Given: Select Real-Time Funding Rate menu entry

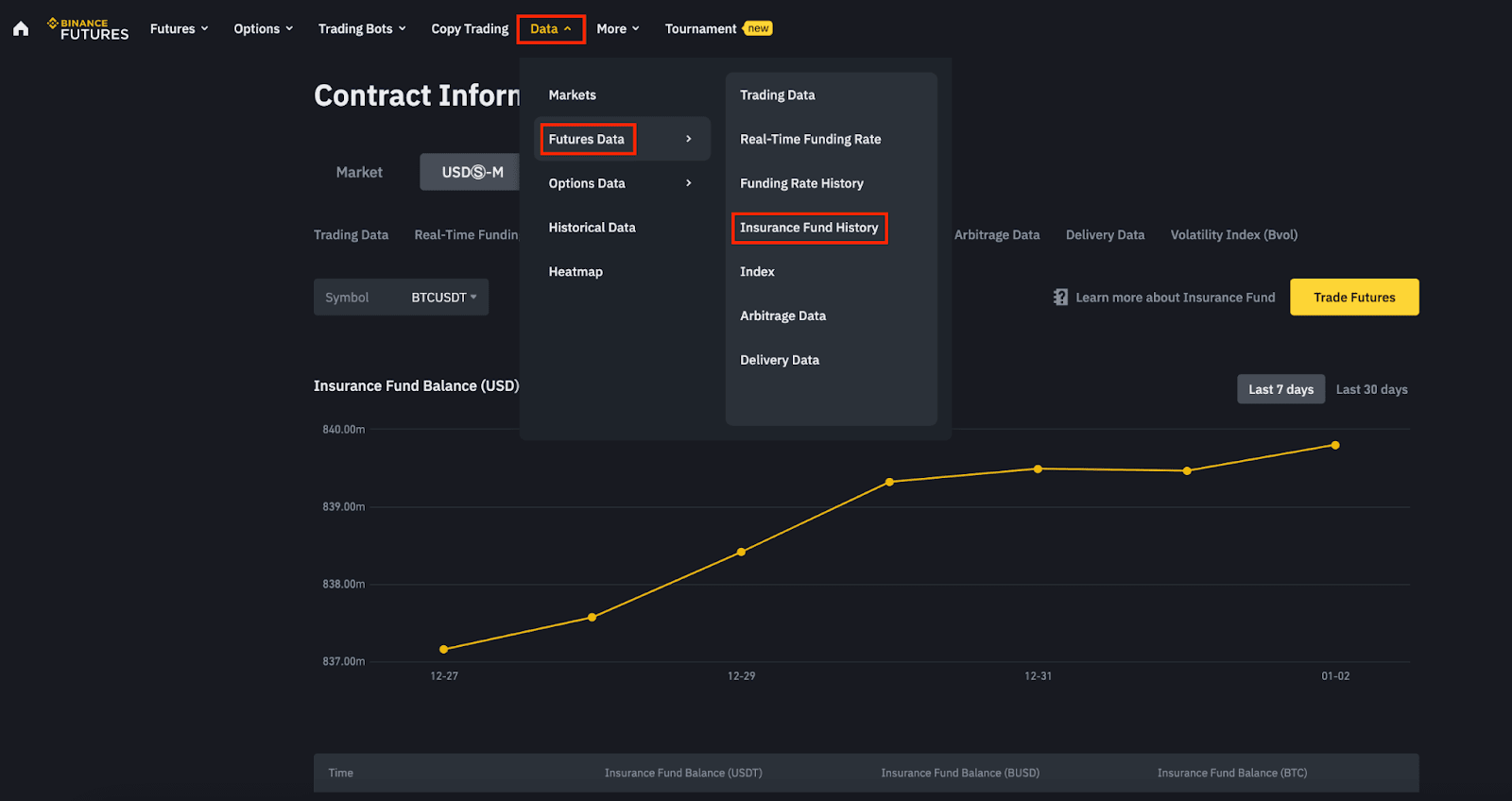Looking at the screenshot, I should [x=810, y=139].
